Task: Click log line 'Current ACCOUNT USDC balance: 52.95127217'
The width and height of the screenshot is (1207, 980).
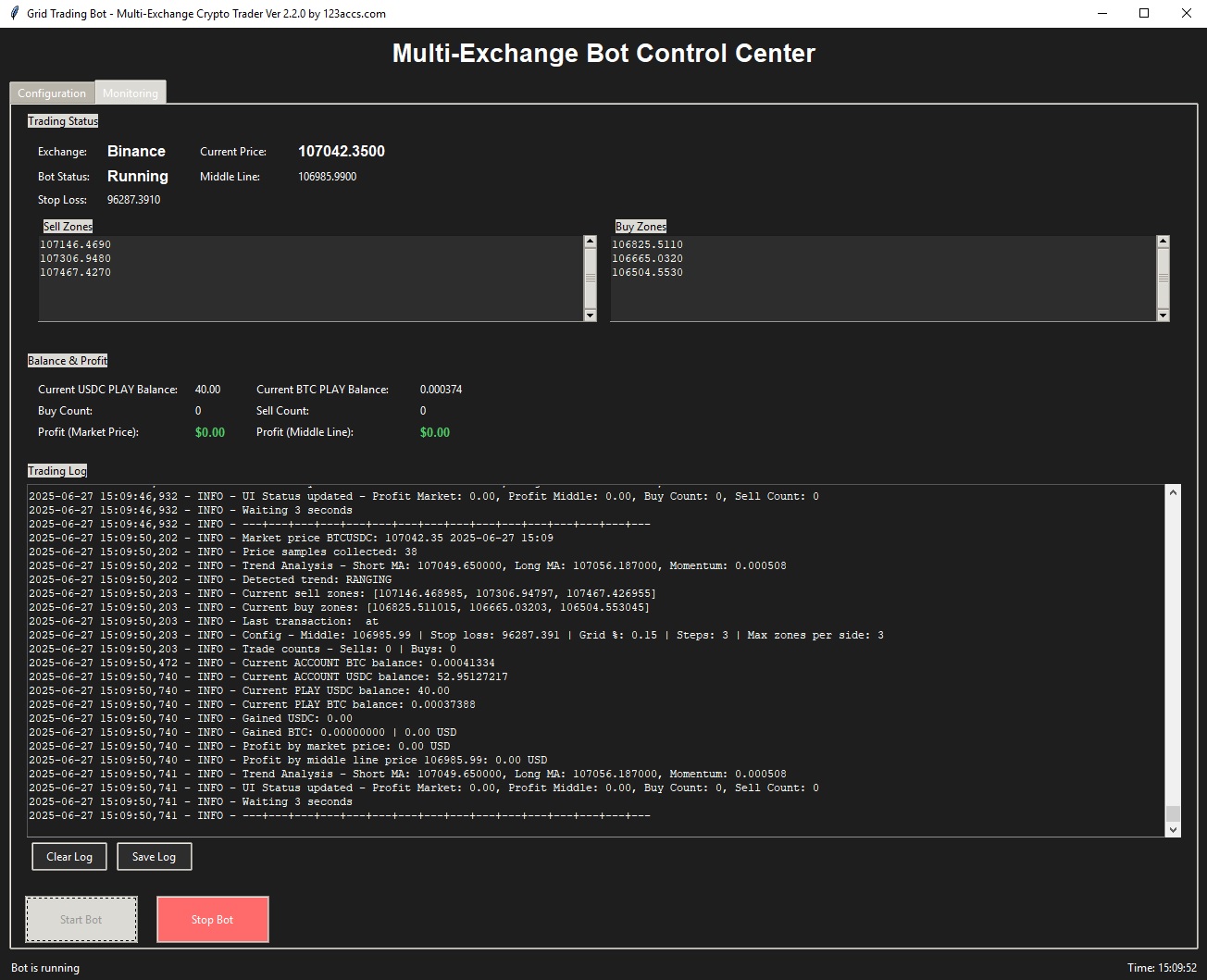Action: (x=268, y=676)
